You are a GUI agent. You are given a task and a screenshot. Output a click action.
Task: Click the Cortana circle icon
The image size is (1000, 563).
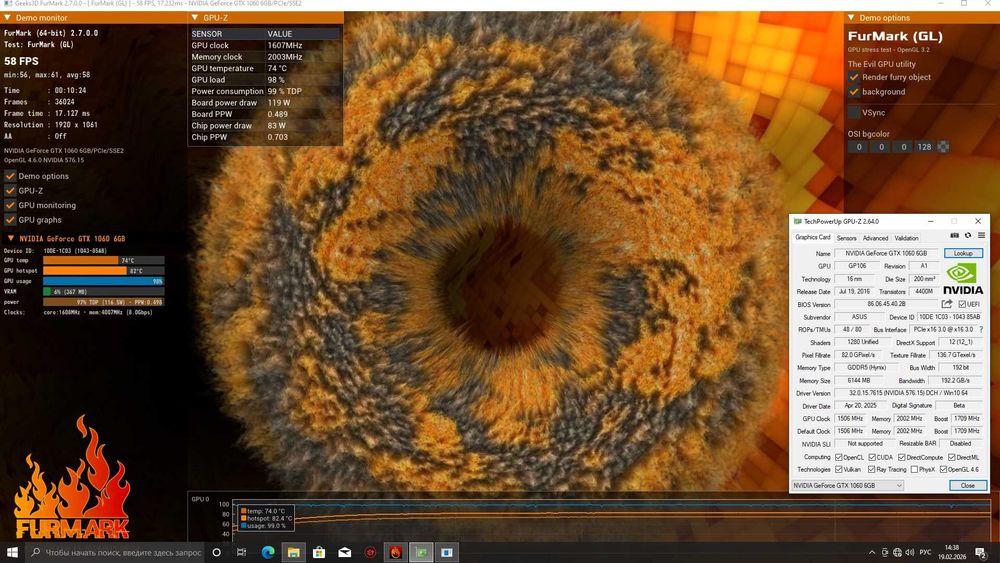[x=216, y=552]
